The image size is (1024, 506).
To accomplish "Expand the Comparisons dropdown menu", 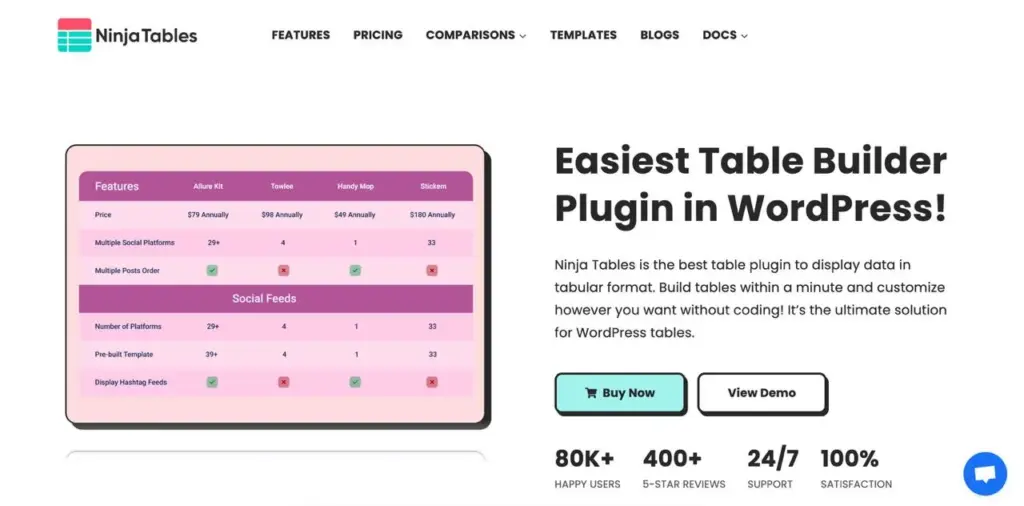I will coord(476,35).
